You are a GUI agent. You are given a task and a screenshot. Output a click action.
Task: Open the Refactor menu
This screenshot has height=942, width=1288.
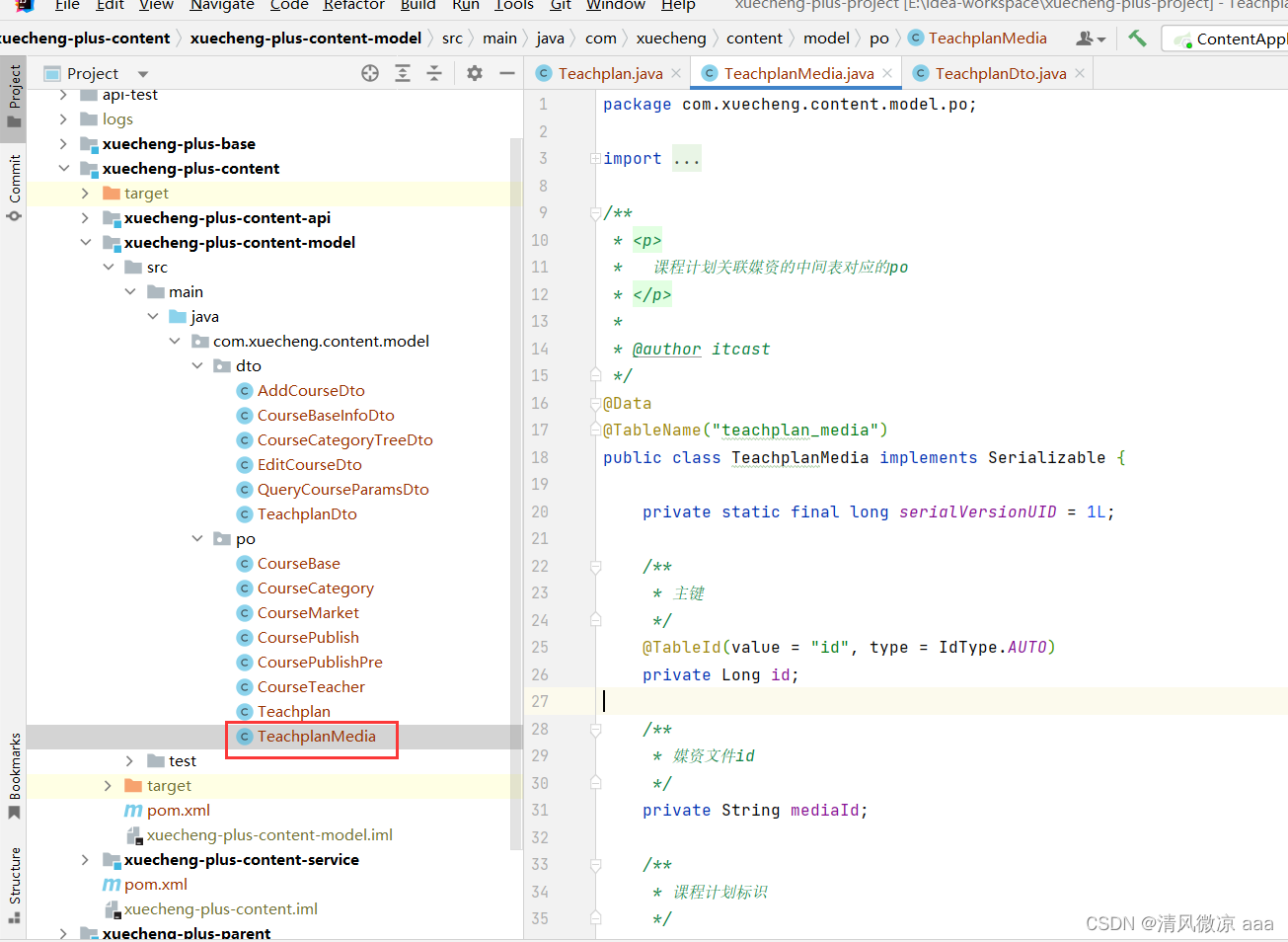353,5
